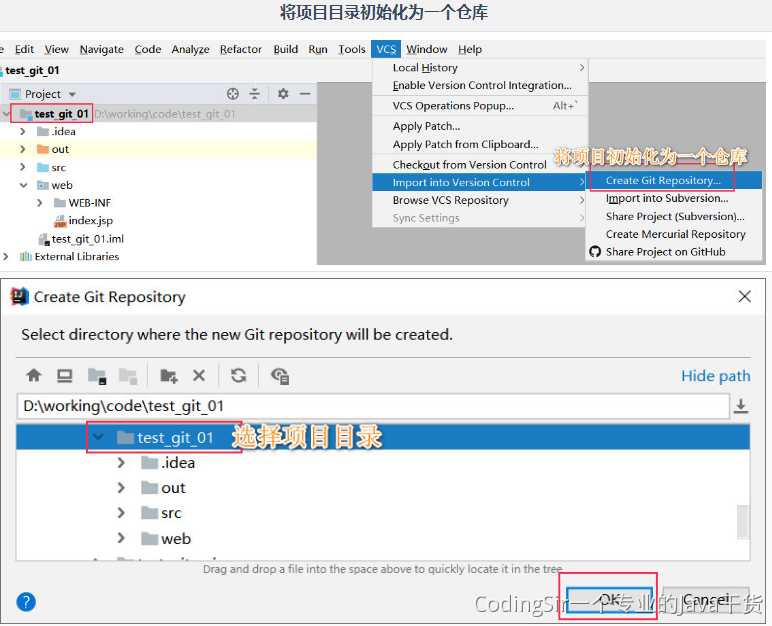Expand the WEB-INF folder
This screenshot has width=772, height=626.
tap(40, 203)
